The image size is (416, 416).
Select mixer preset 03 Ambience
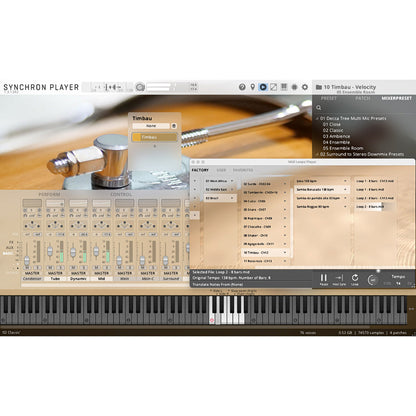pos(336,136)
